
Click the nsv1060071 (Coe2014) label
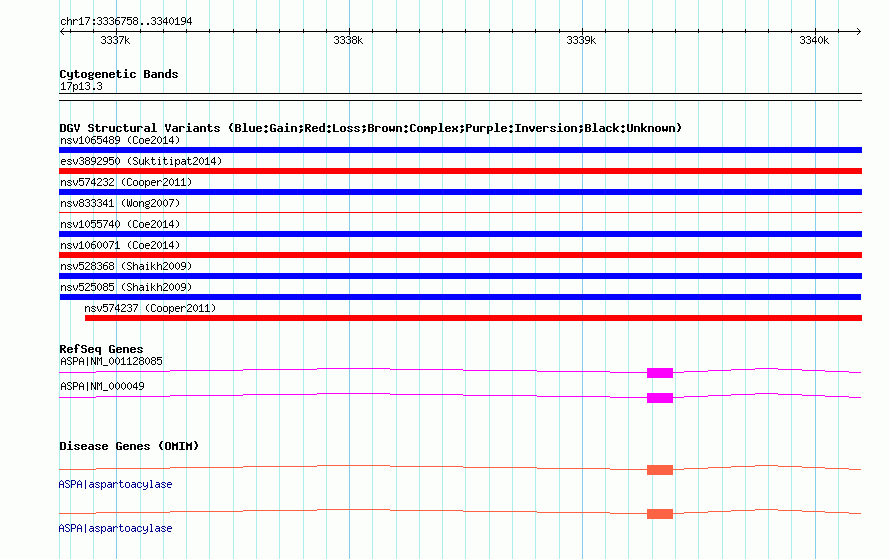[120, 245]
